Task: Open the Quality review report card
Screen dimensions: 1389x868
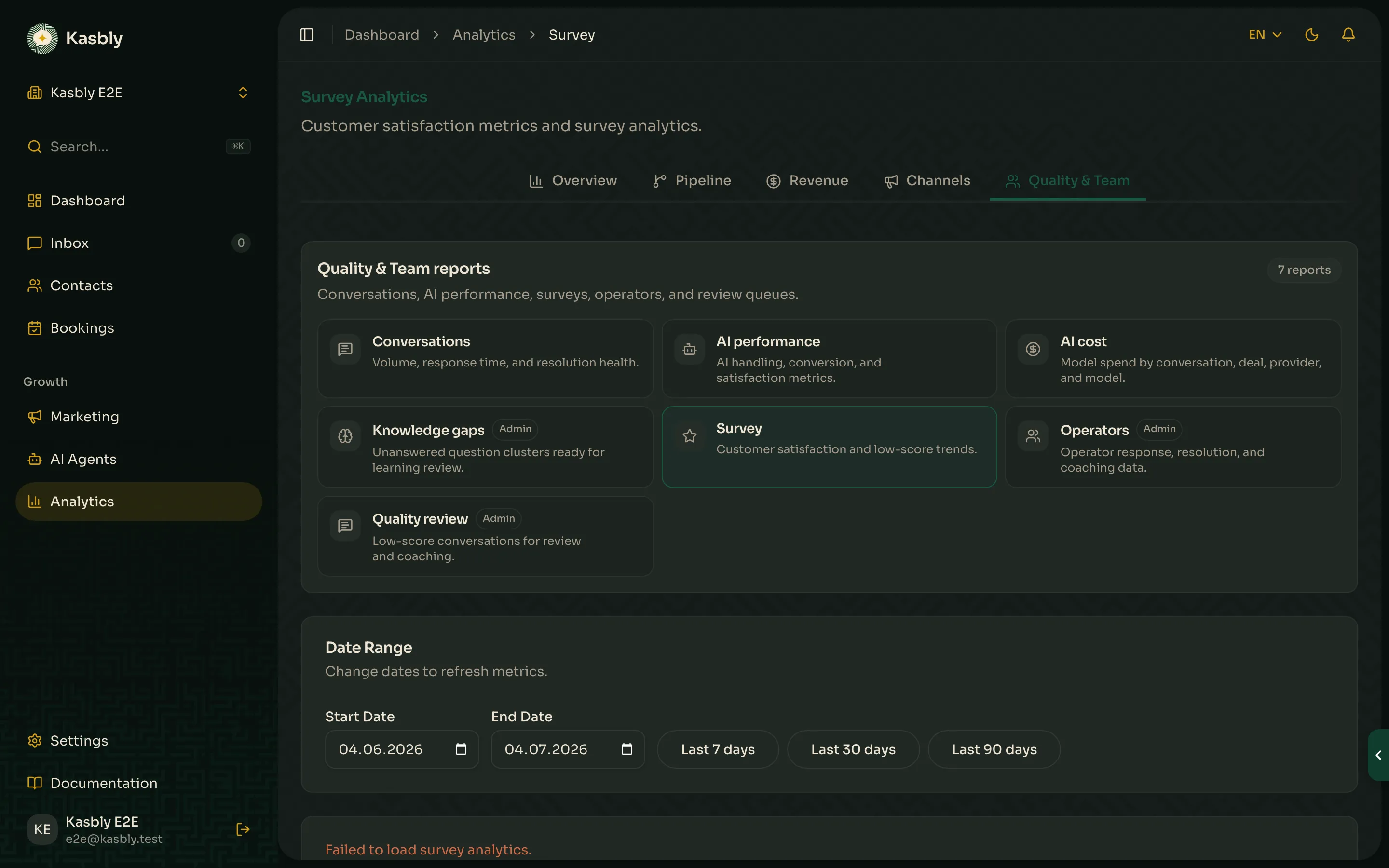Action: coord(486,536)
